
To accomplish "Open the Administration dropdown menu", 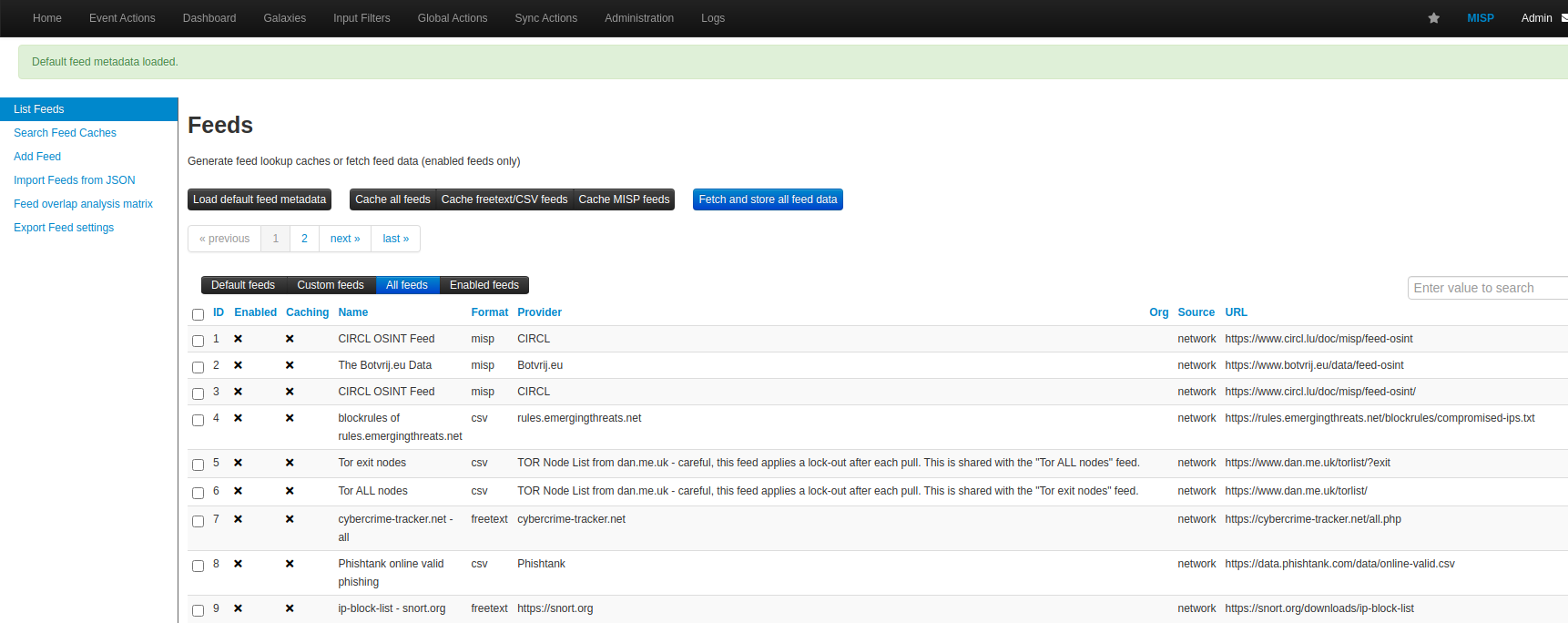I will [x=639, y=18].
